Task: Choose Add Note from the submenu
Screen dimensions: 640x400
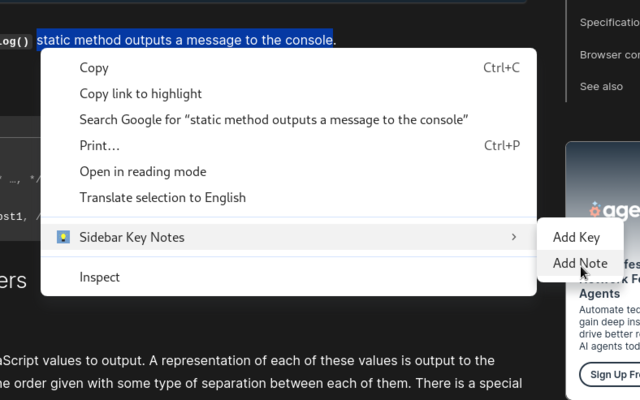Action: pos(580,264)
